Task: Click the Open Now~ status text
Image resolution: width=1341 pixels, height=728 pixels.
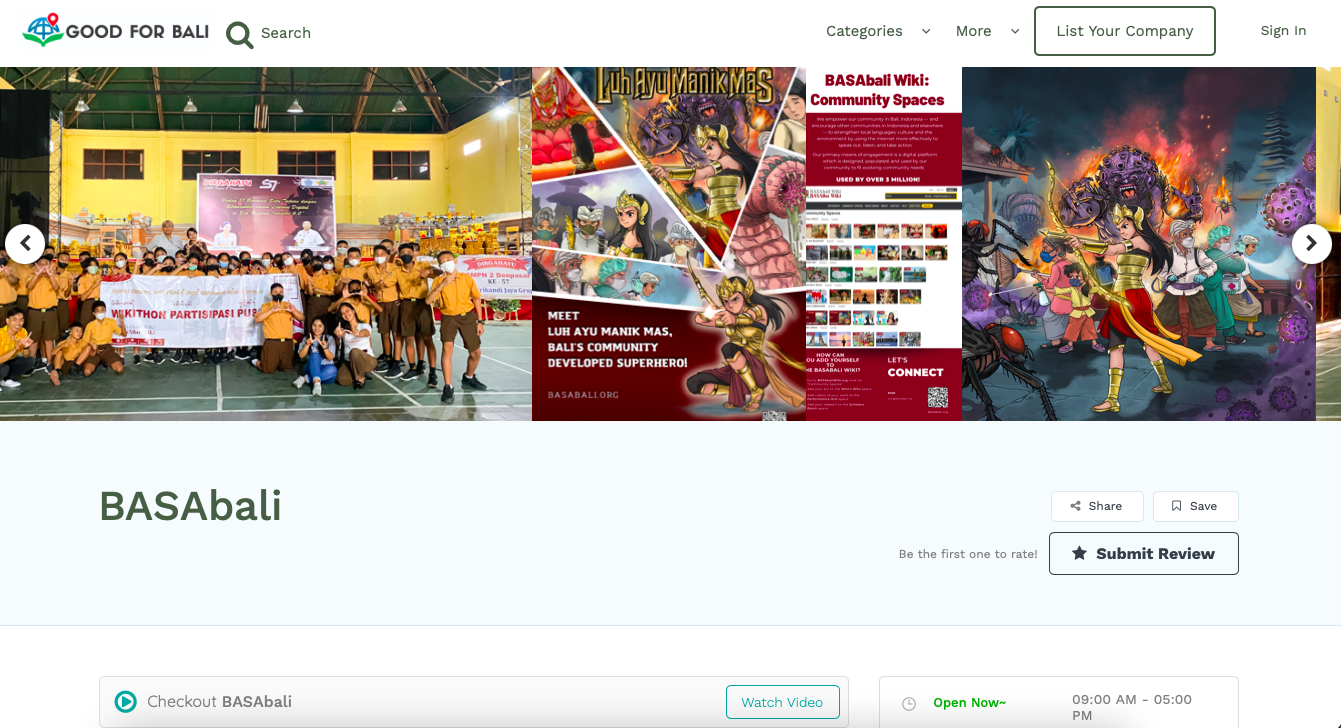Action: click(969, 703)
